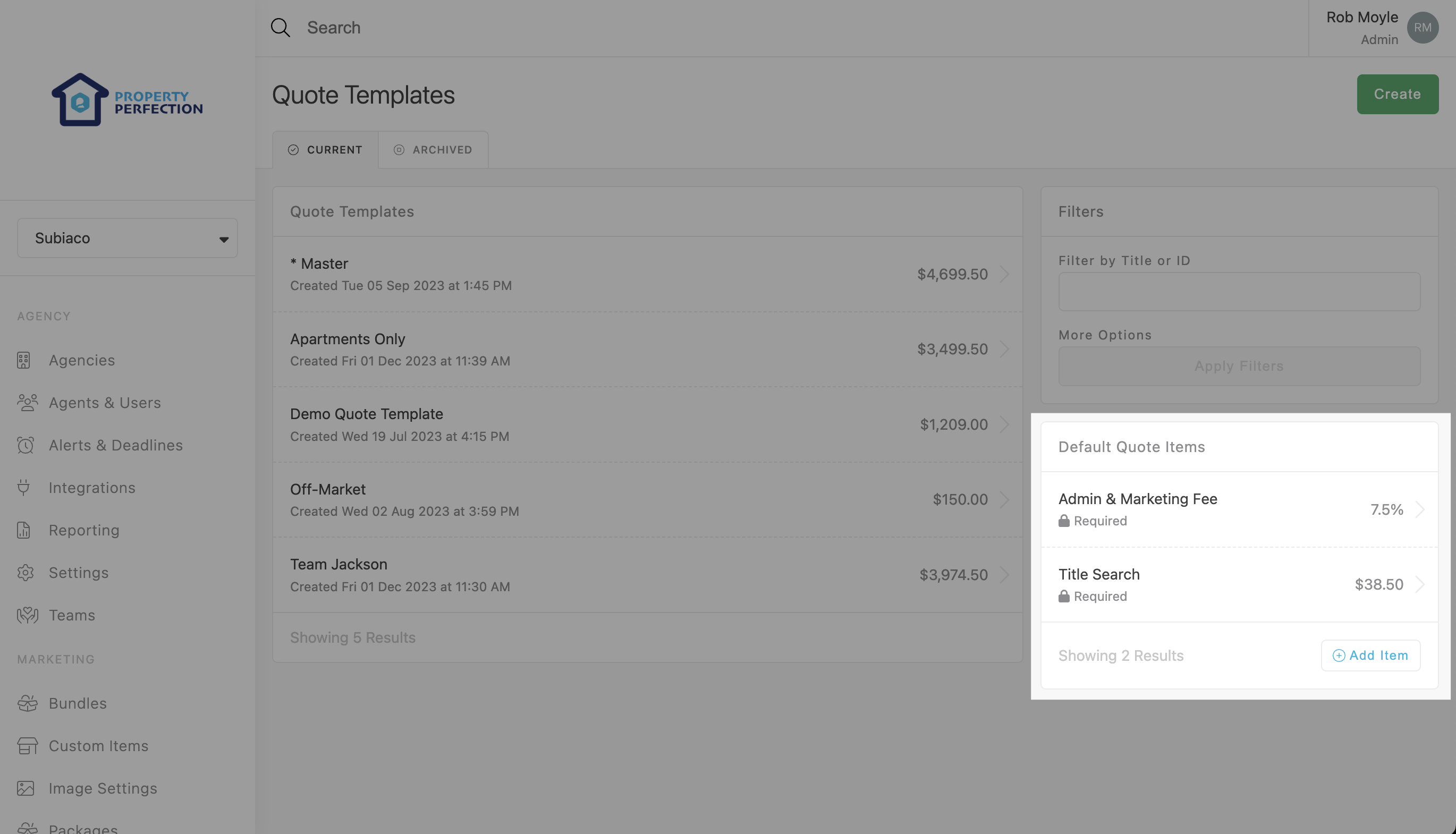
Task: Expand the Title Search item chevron
Action: click(x=1419, y=584)
